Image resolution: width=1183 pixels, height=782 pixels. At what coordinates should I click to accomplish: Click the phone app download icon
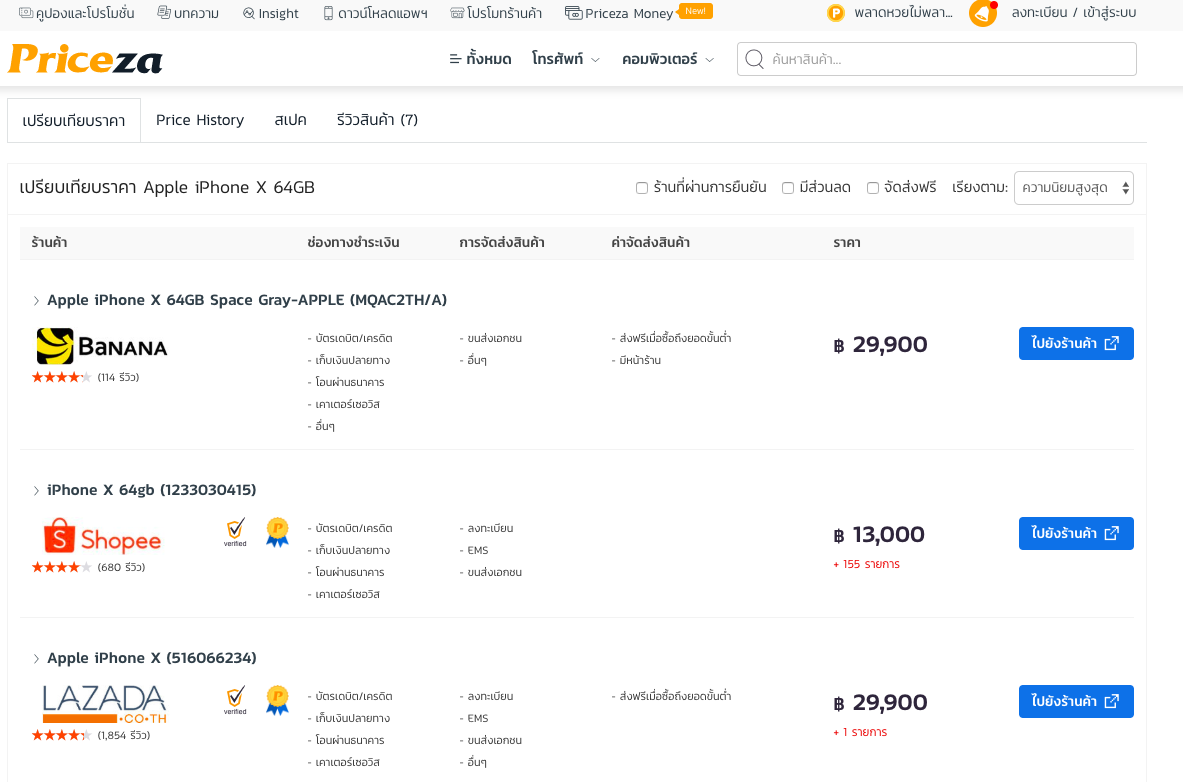point(328,14)
